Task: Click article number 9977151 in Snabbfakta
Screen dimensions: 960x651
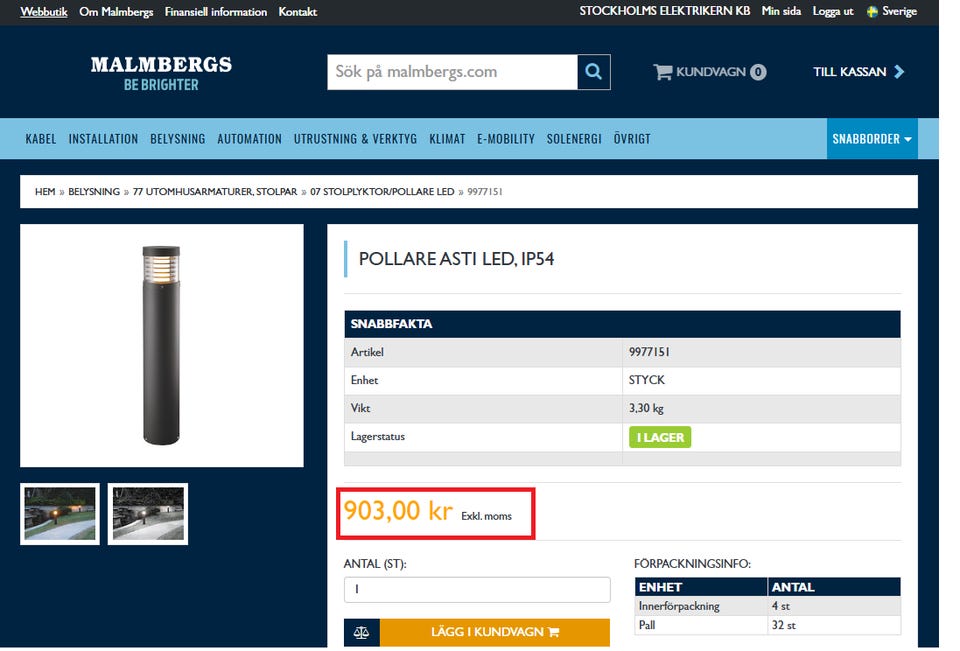Action: click(649, 352)
